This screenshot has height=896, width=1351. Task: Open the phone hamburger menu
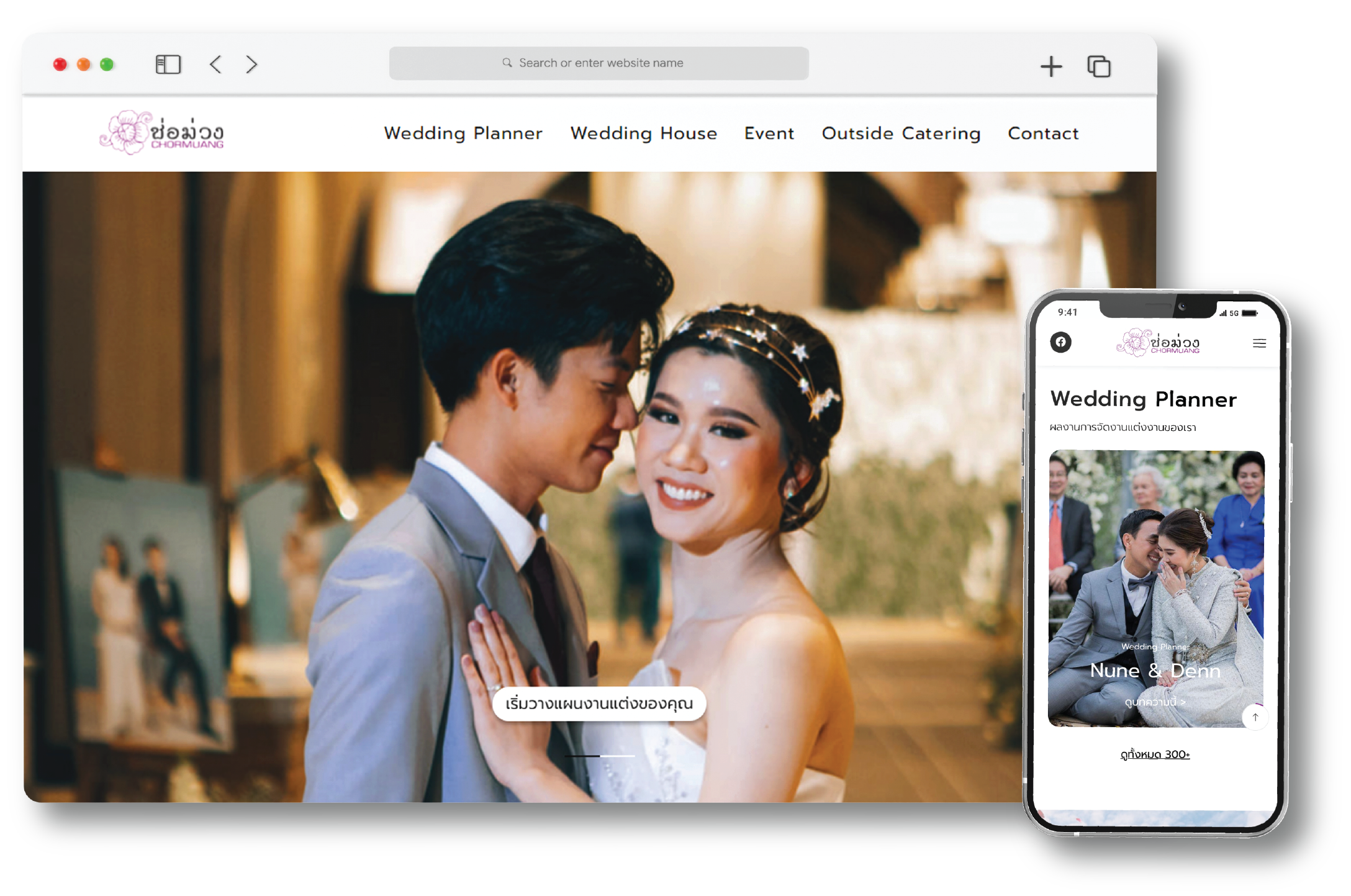point(1259,343)
